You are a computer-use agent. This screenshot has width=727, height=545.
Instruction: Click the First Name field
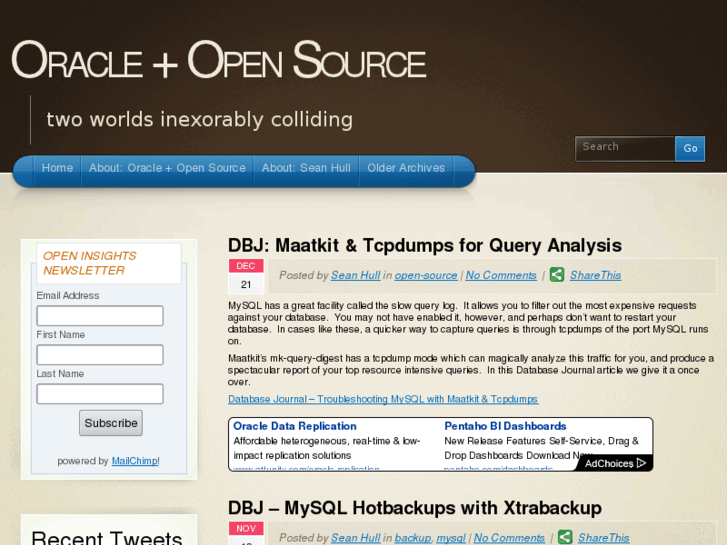tap(100, 354)
